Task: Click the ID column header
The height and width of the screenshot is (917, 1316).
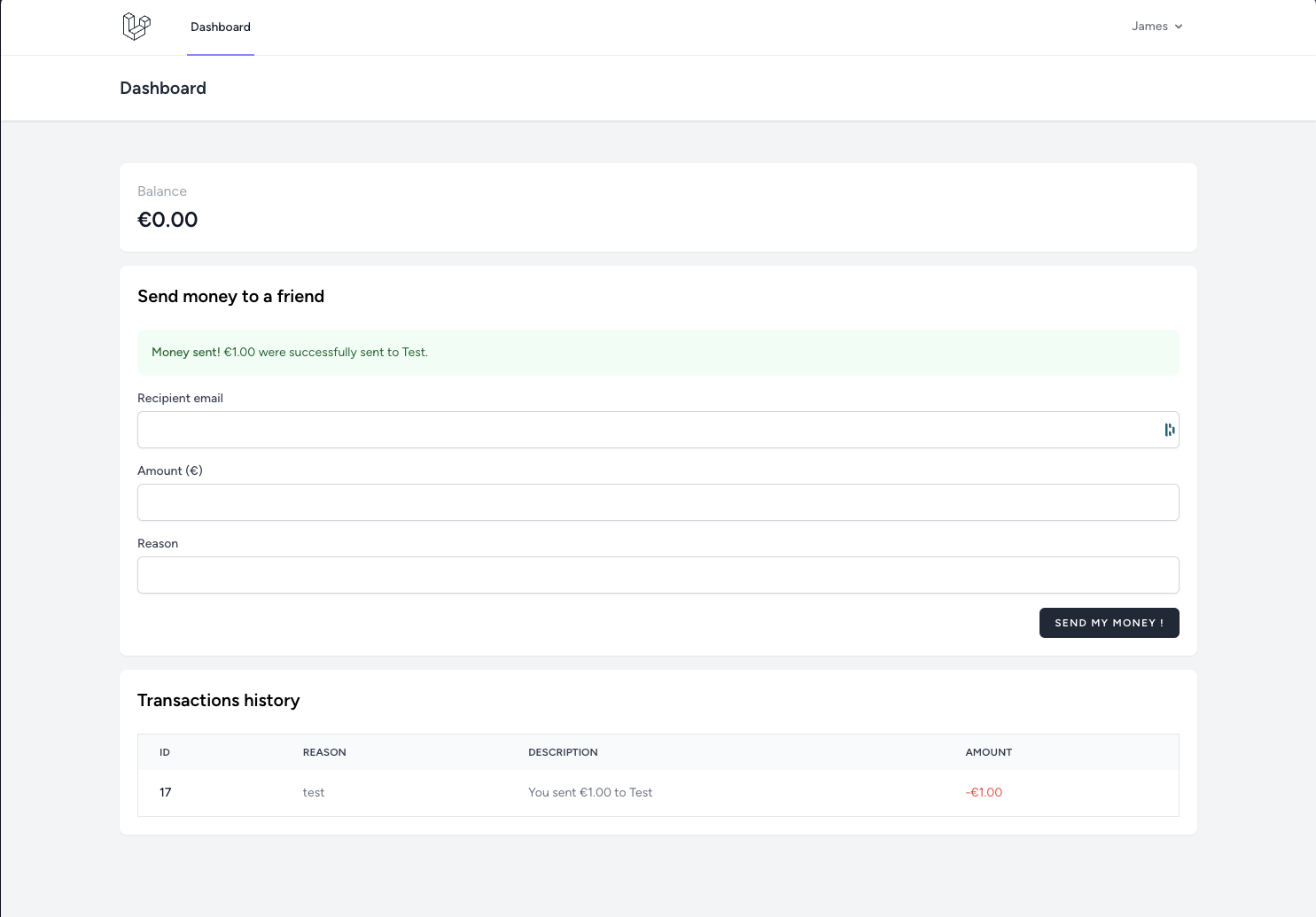Action: [x=165, y=752]
